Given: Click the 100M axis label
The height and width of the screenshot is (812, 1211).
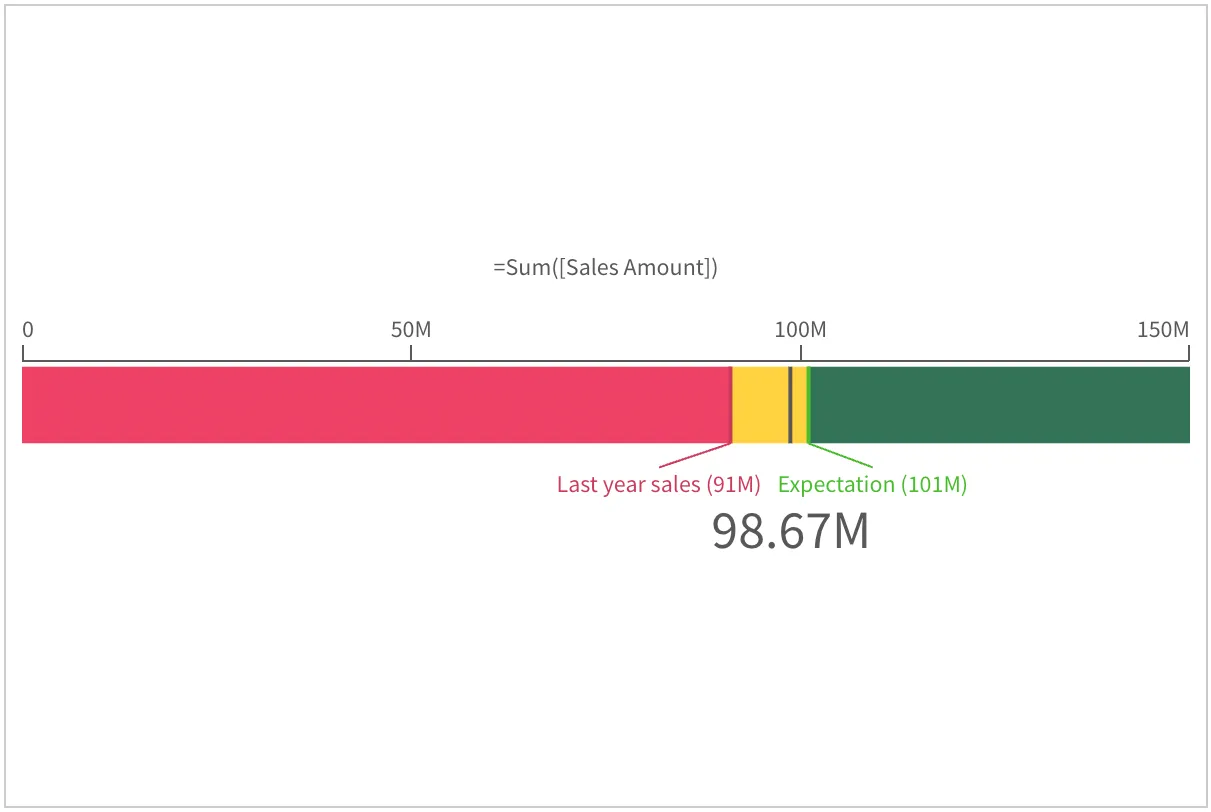Looking at the screenshot, I should 800,330.
